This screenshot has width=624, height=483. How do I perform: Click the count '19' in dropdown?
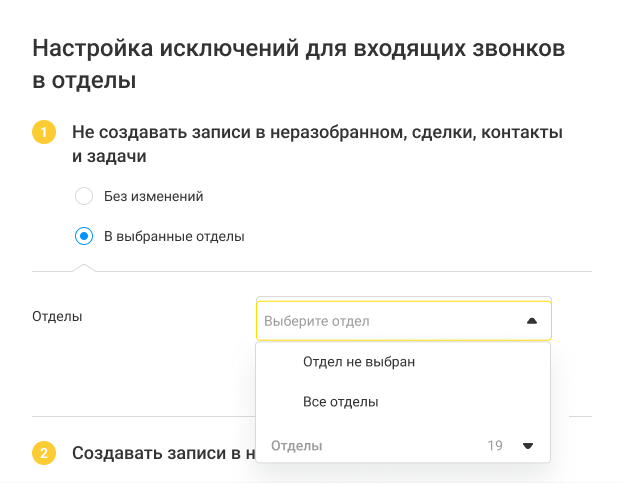(x=495, y=446)
